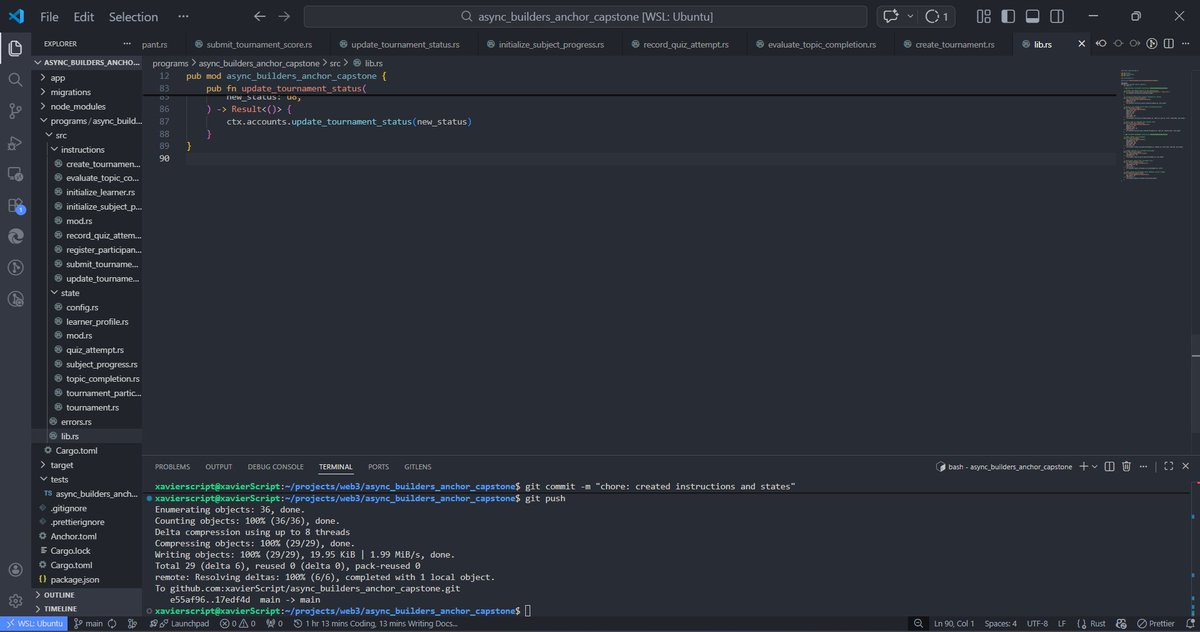1200x632 pixels.
Task: Switch to the GITLENS panel tab
Action: [418, 467]
